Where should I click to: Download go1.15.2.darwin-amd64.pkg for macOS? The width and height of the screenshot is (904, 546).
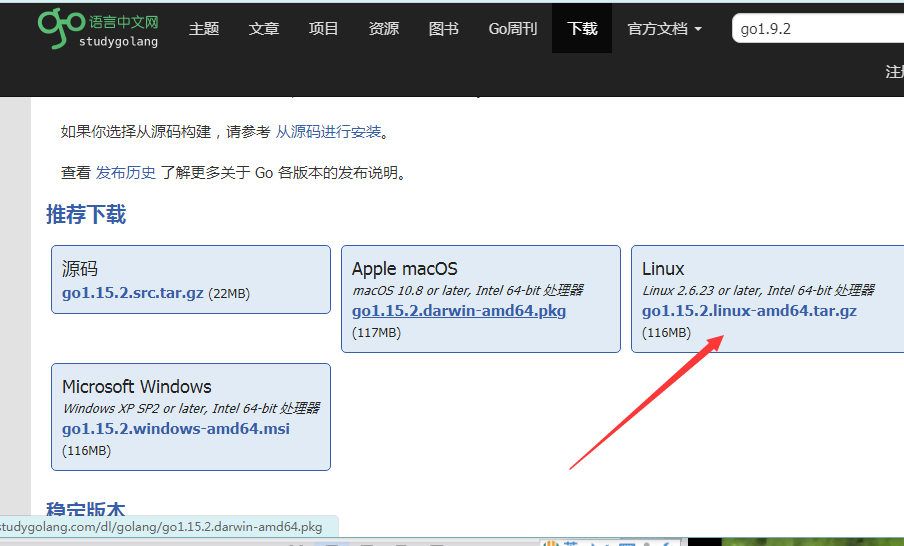(x=459, y=311)
